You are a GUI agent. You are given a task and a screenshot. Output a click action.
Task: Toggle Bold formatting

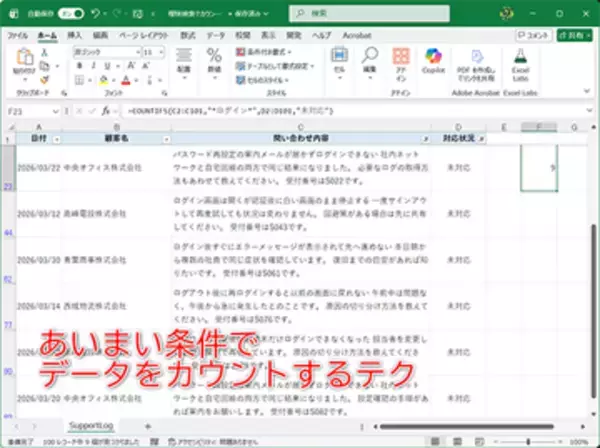(x=80, y=66)
